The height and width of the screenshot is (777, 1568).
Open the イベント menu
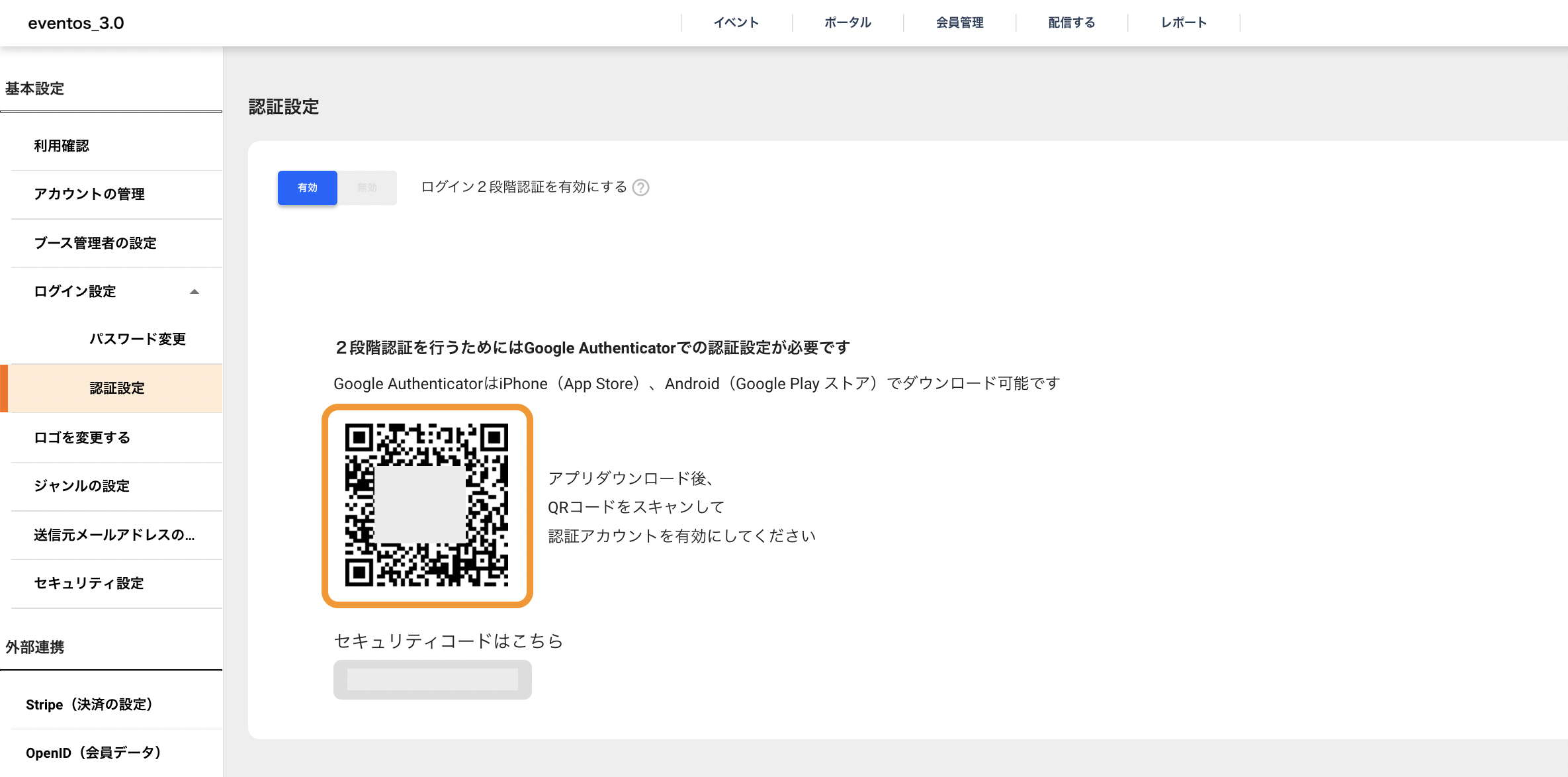point(736,22)
